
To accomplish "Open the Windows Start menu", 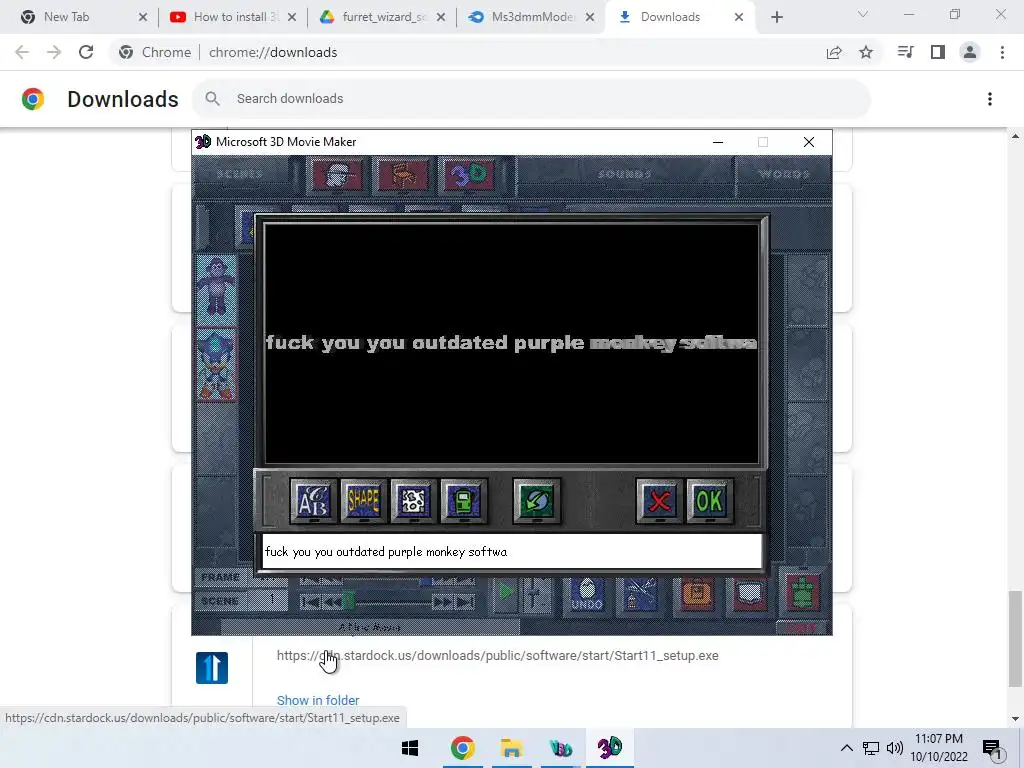I will click(x=410, y=748).
